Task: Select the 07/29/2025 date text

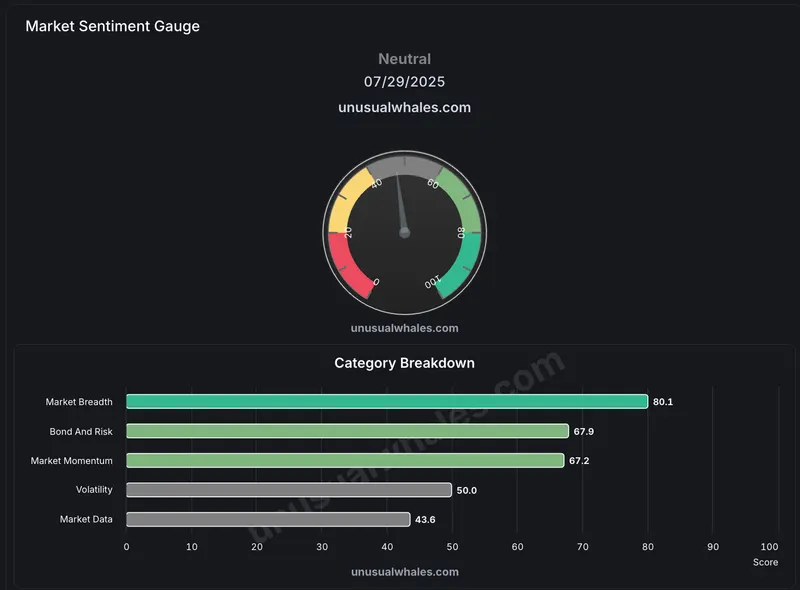Action: (405, 82)
